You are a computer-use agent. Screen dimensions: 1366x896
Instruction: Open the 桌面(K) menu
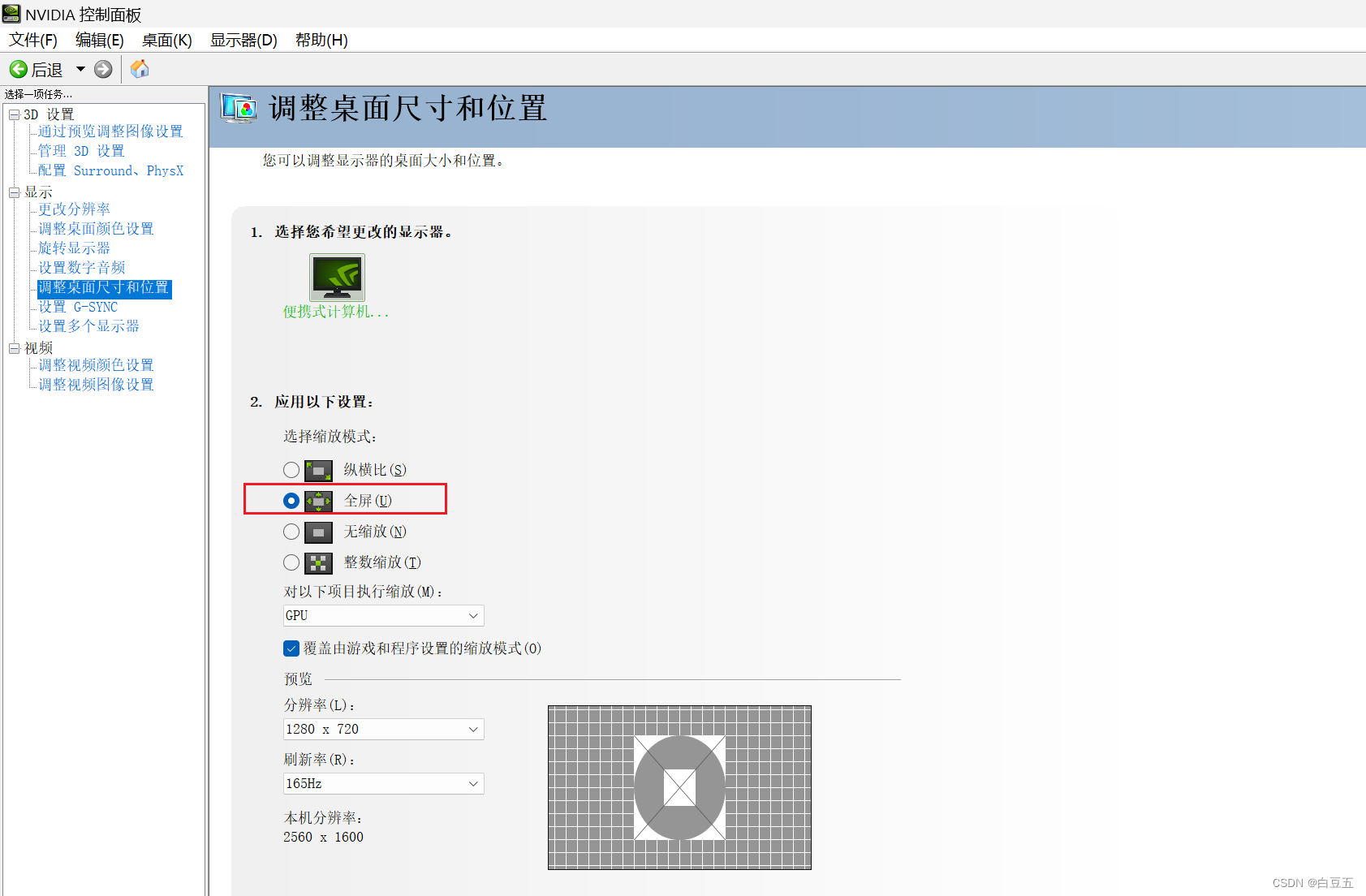167,40
